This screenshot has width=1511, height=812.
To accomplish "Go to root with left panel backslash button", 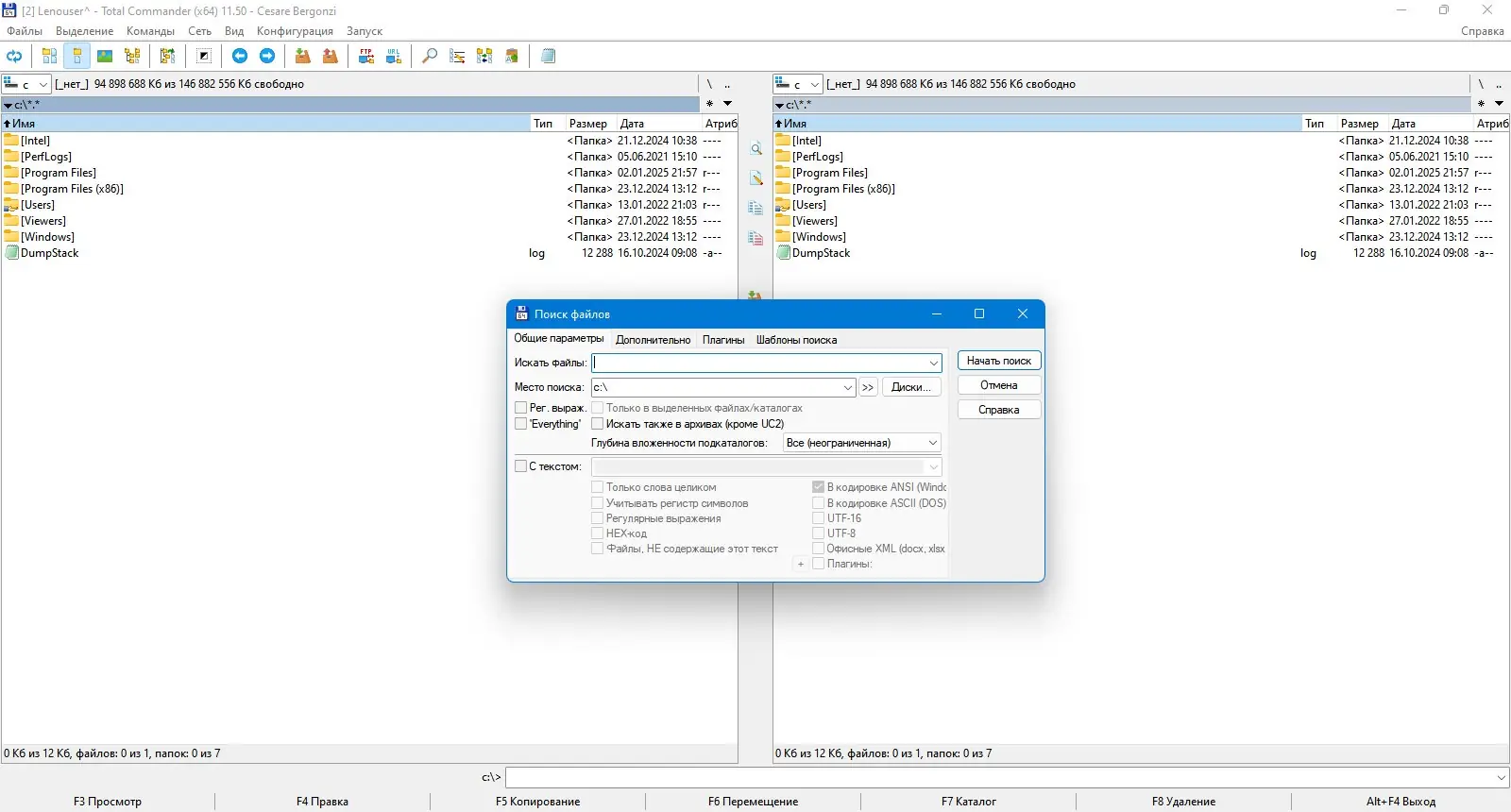I will (x=709, y=84).
